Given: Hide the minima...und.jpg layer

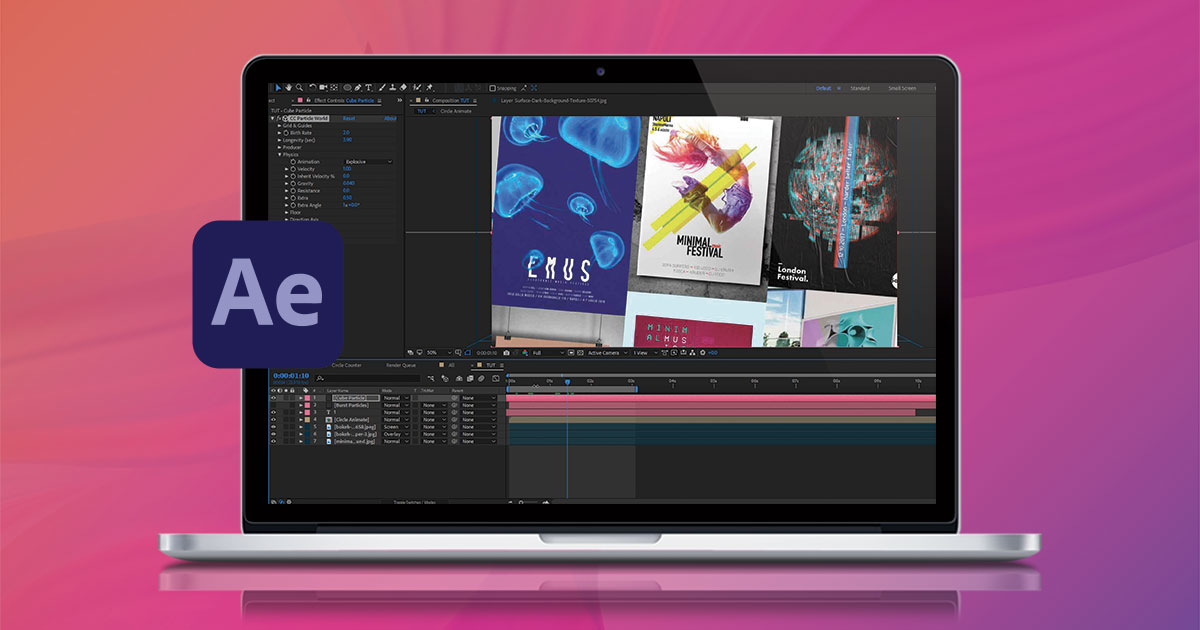Looking at the screenshot, I should [x=273, y=441].
